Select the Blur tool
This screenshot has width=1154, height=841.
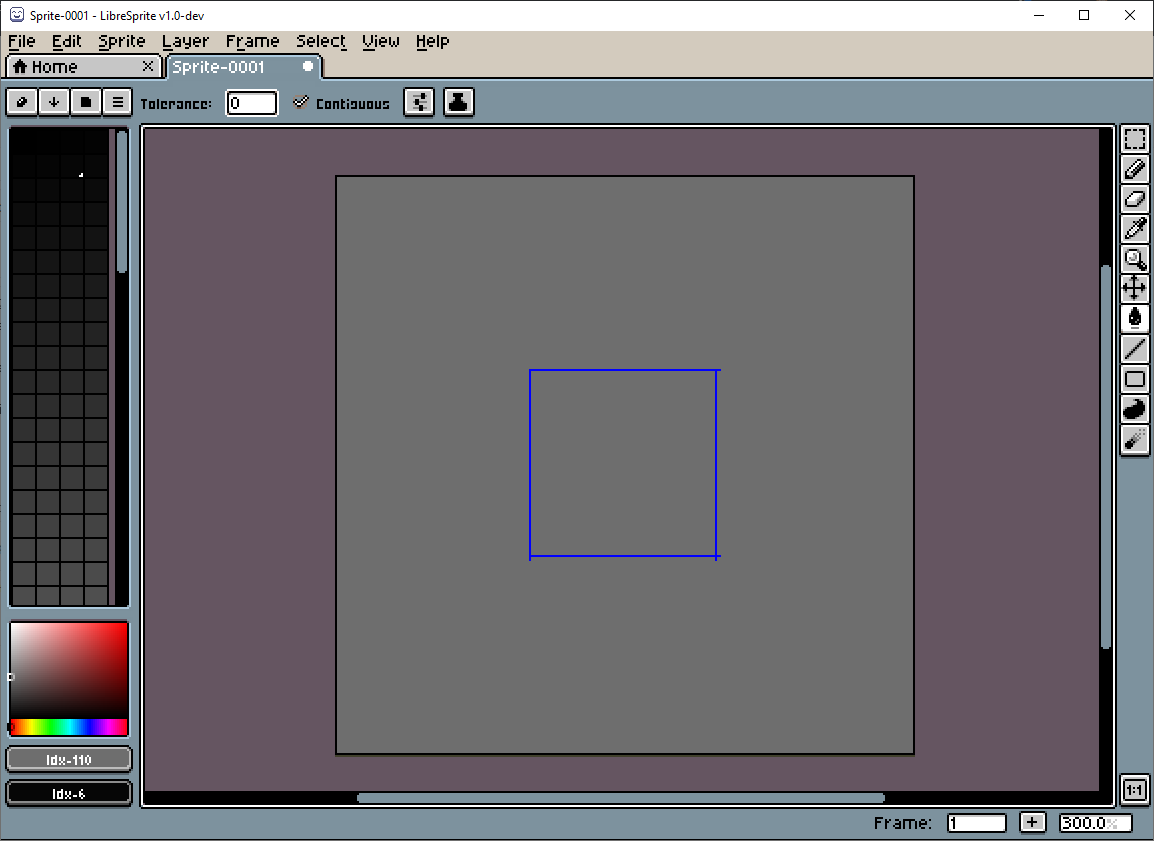click(1134, 439)
